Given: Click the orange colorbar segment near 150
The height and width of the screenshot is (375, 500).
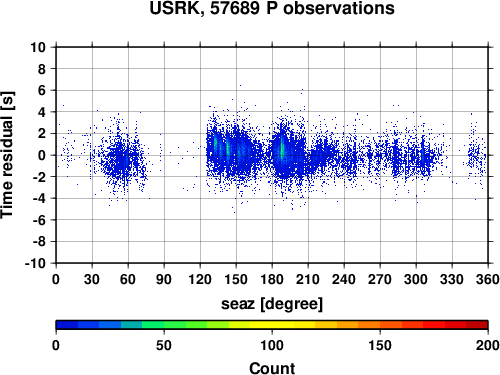Looking at the screenshot, I should click(x=380, y=325).
